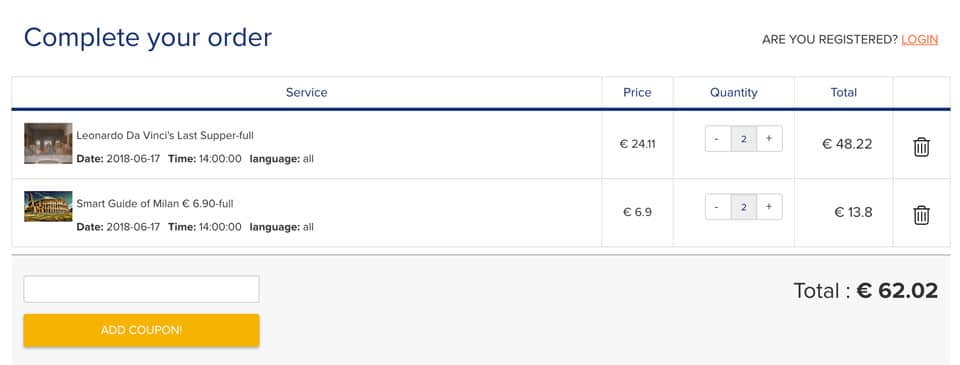The width and height of the screenshot is (960, 365).
Task: Click the Total column header
Action: 844,92
